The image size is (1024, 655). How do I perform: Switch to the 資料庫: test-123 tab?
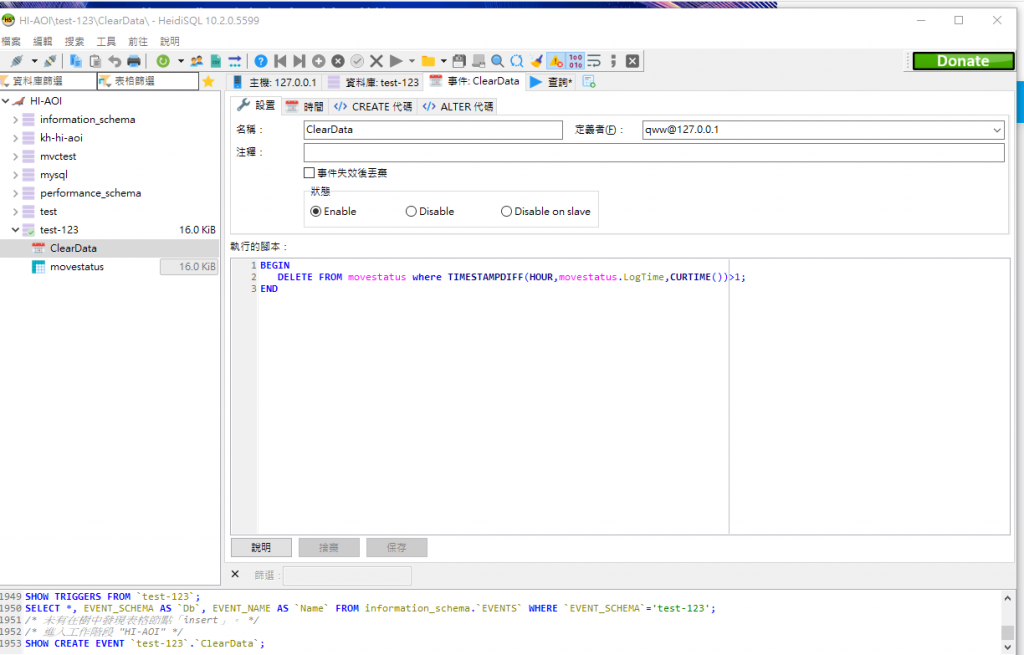[374, 82]
